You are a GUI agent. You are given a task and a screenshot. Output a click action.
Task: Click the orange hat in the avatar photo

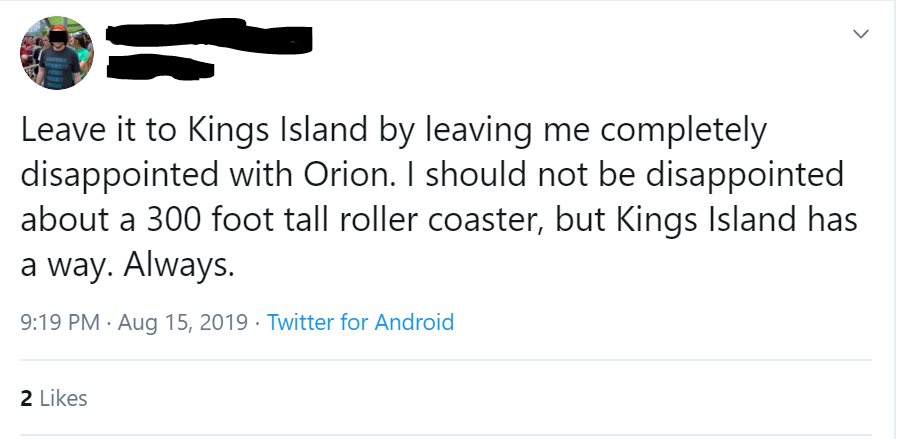click(x=57, y=29)
